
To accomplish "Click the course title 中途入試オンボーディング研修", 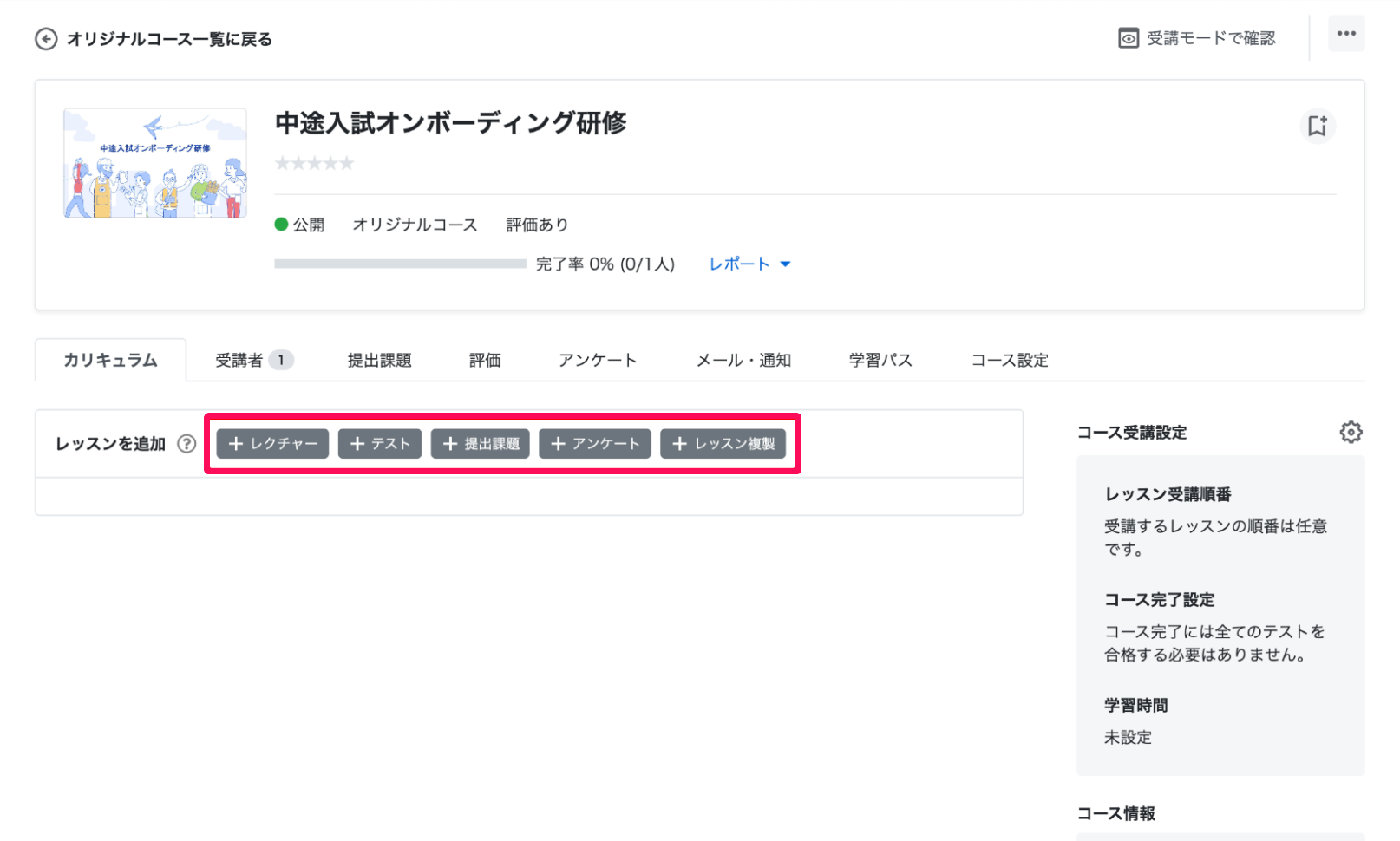I will coord(451,123).
